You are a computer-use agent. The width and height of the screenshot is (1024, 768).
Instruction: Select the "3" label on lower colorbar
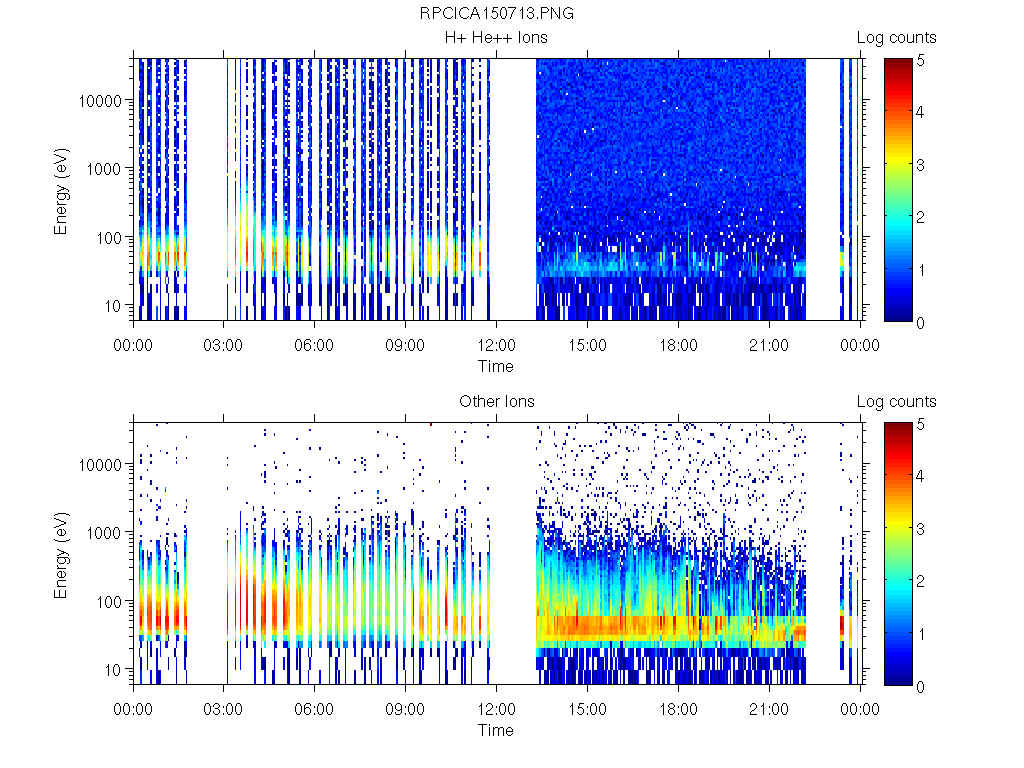tap(921, 529)
